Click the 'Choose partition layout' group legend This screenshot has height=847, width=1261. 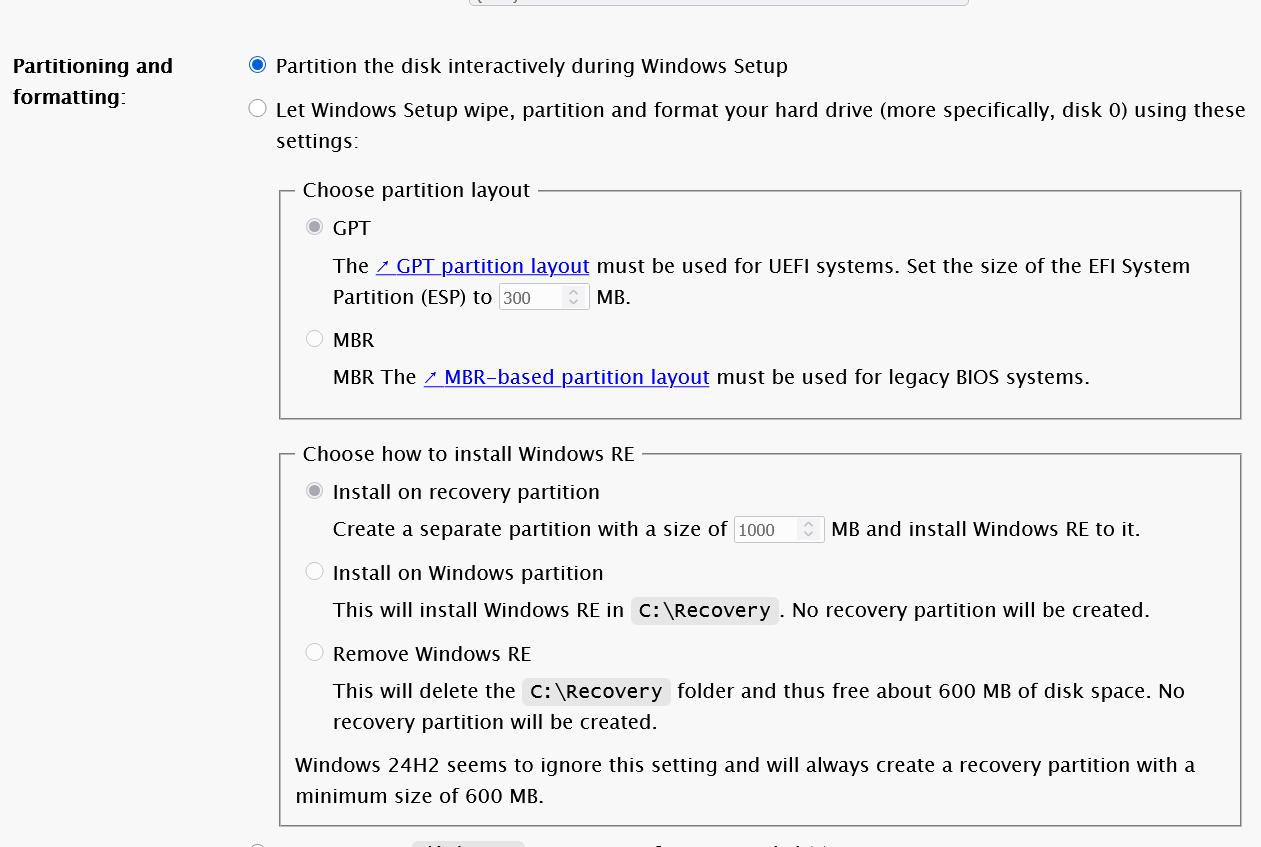point(416,190)
